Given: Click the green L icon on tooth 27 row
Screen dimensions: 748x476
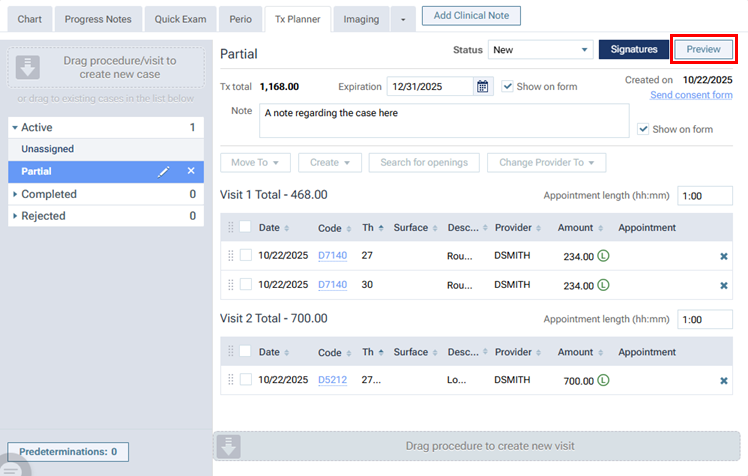Looking at the screenshot, I should click(x=603, y=256).
